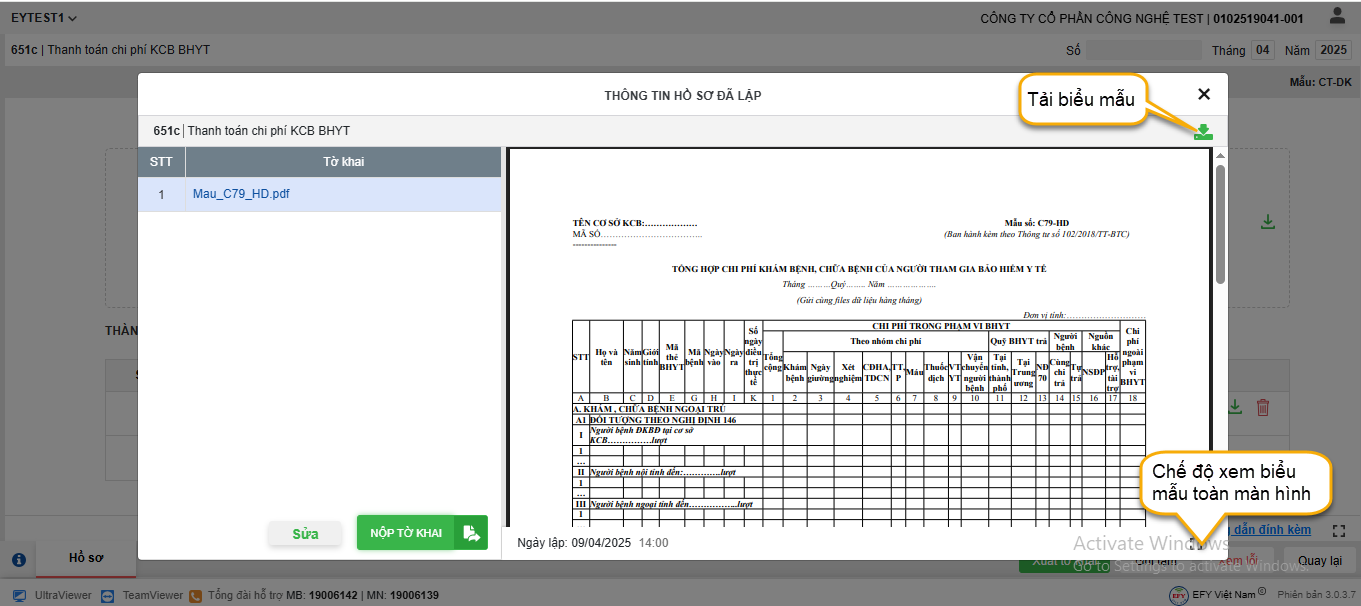Click the Quay lại button
The image size is (1361, 606).
click(1320, 561)
